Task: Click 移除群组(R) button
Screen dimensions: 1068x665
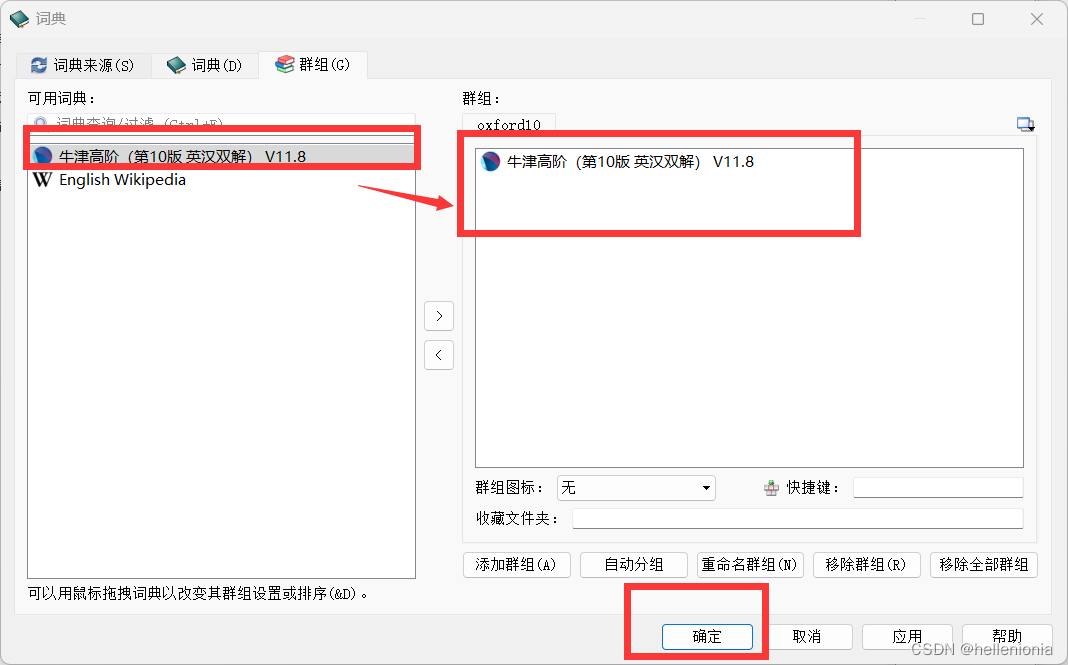Action: (x=866, y=565)
